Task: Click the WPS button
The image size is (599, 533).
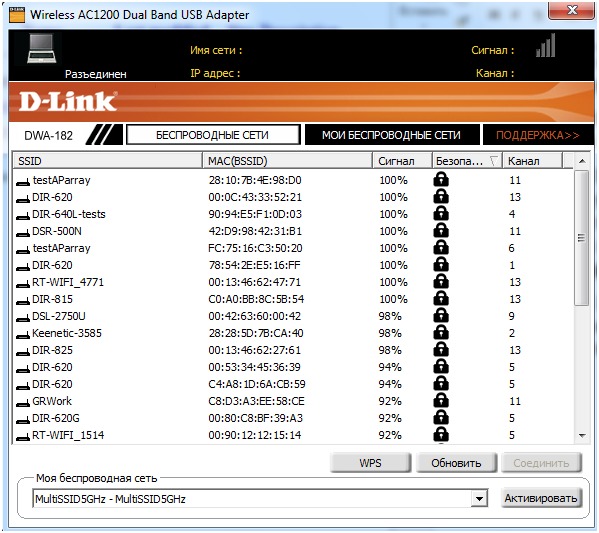Action: [x=370, y=463]
